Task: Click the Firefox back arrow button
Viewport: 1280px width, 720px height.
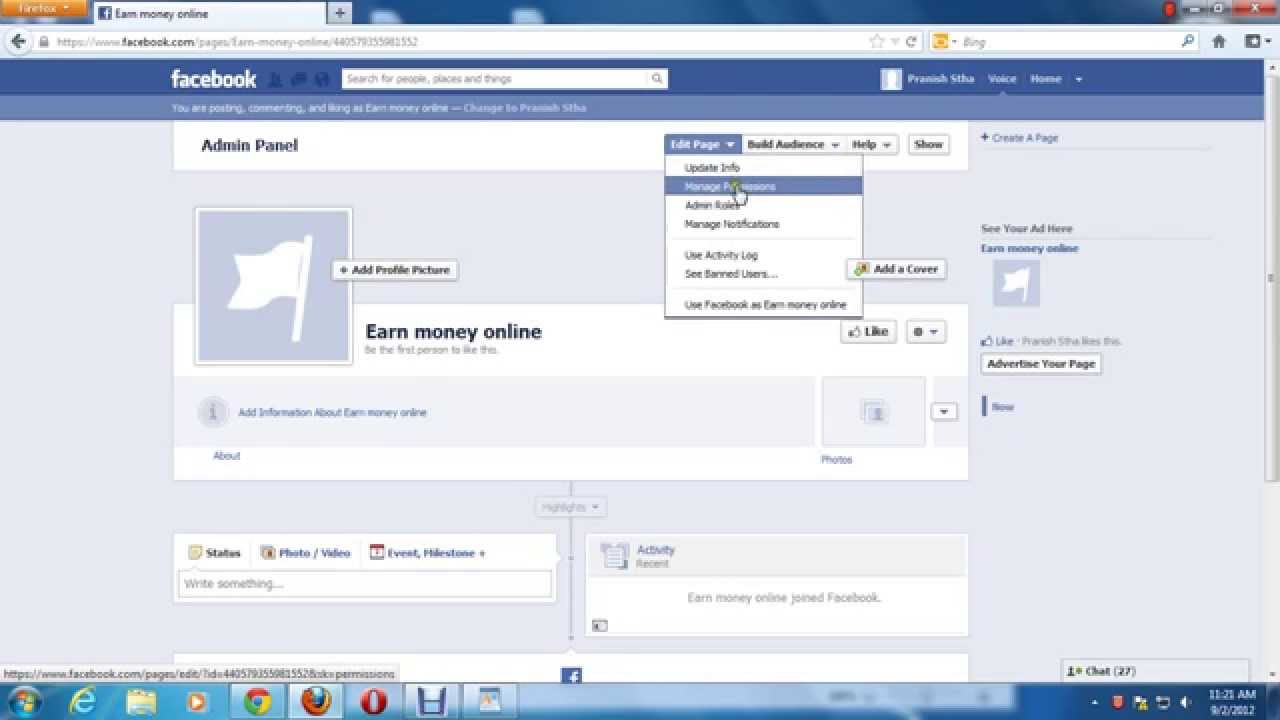Action: 18,42
